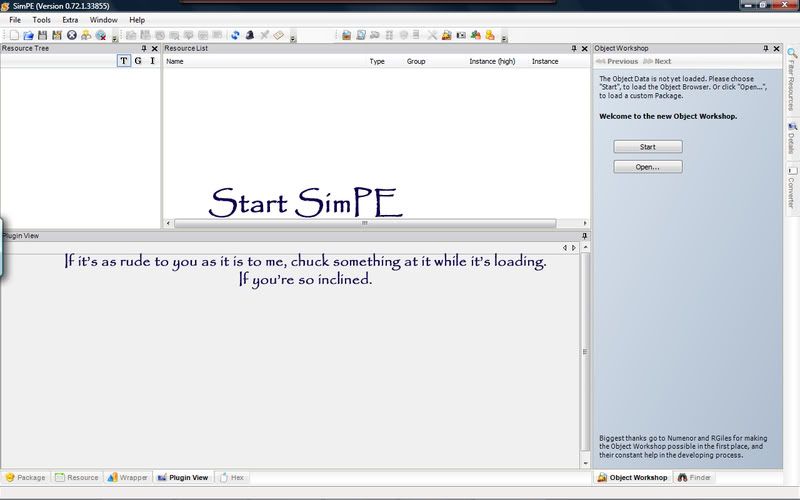The image size is (800, 500).
Task: Click the black hat icon in toolbar
Action: 249,35
